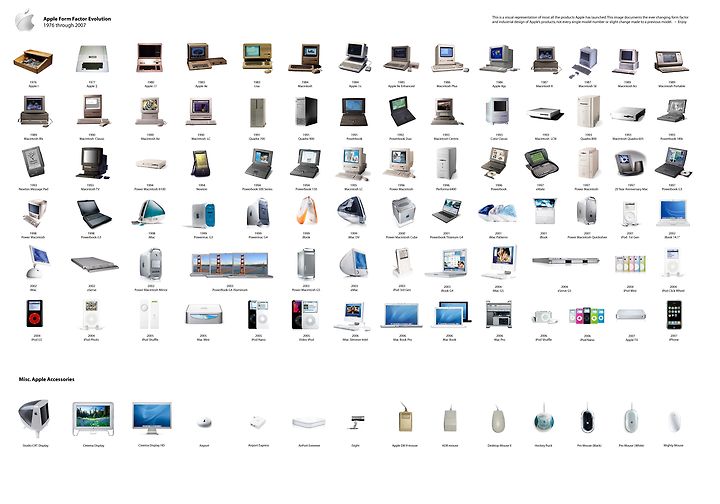Click the "Misc. Apple Accessories" heading
The width and height of the screenshot is (720, 504).
pyautogui.click(x=46, y=379)
